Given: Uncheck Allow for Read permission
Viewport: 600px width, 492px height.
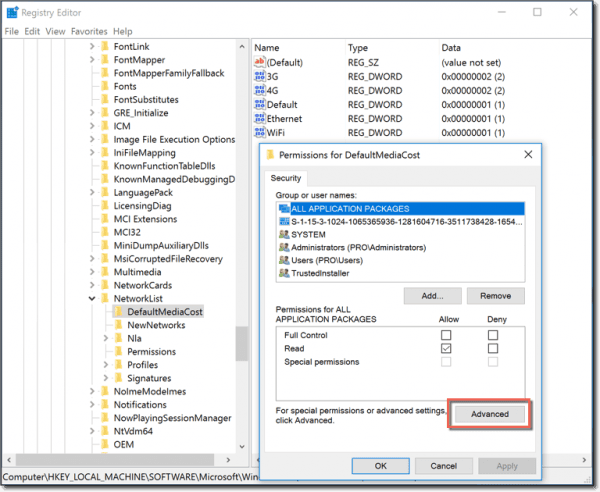Looking at the screenshot, I should coord(446,348).
